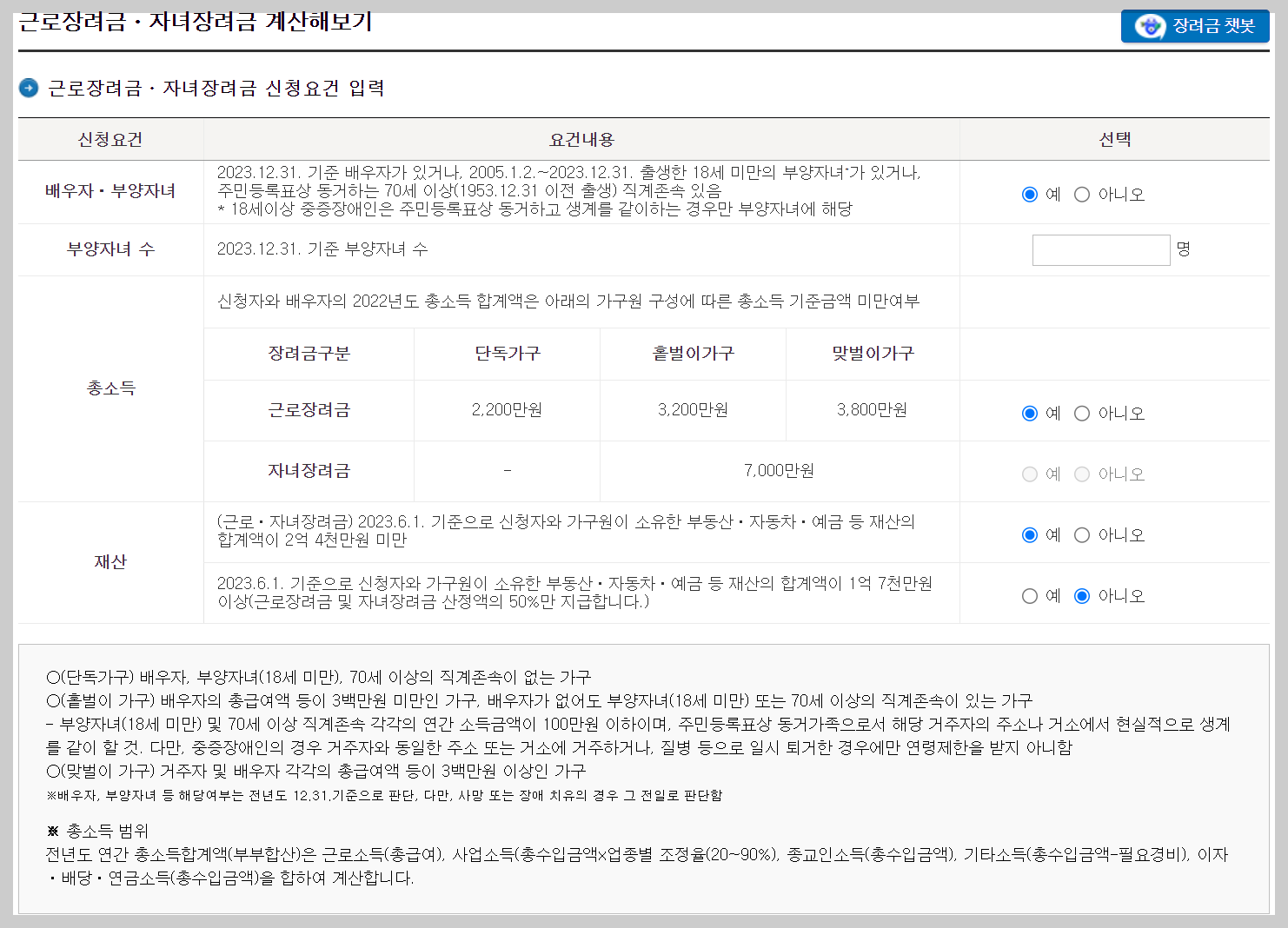Image resolution: width=1288 pixels, height=928 pixels.
Task: Click the ※ 총소득 범위 note heading
Action: (x=97, y=832)
